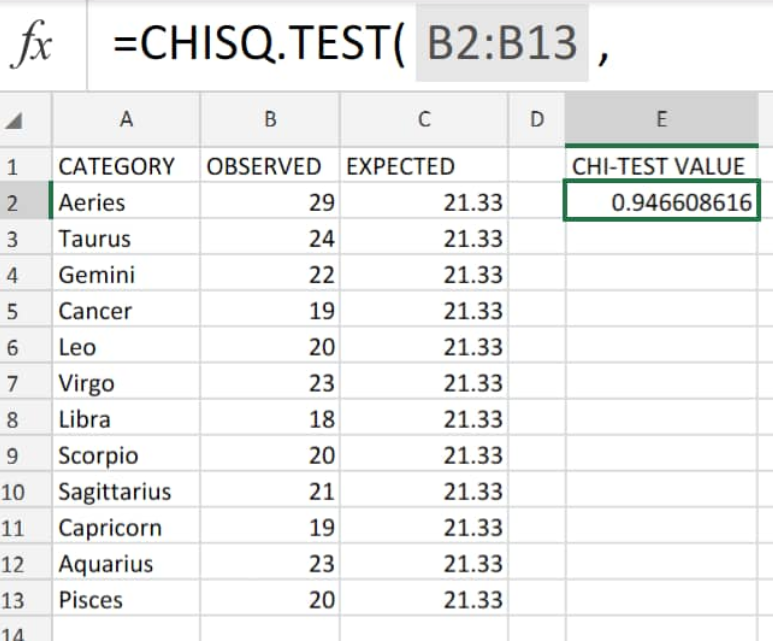Select column A header
The width and height of the screenshot is (773, 642).
(x=126, y=119)
